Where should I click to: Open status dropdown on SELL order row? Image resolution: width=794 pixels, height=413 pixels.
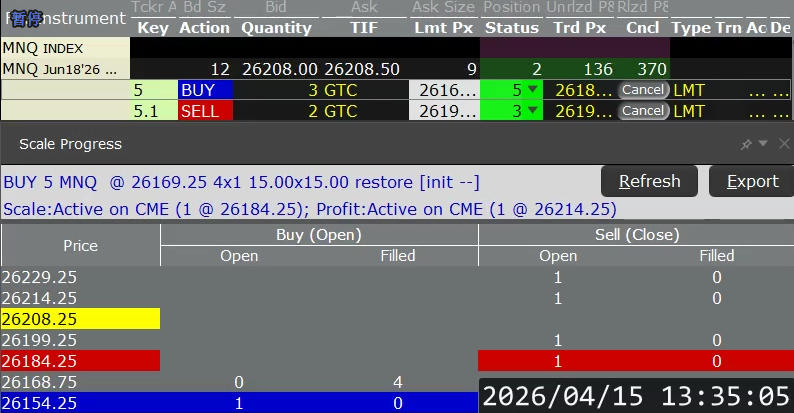pos(532,111)
